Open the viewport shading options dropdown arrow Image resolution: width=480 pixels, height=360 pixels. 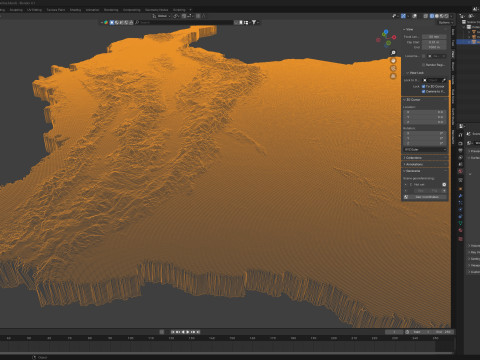click(x=451, y=16)
